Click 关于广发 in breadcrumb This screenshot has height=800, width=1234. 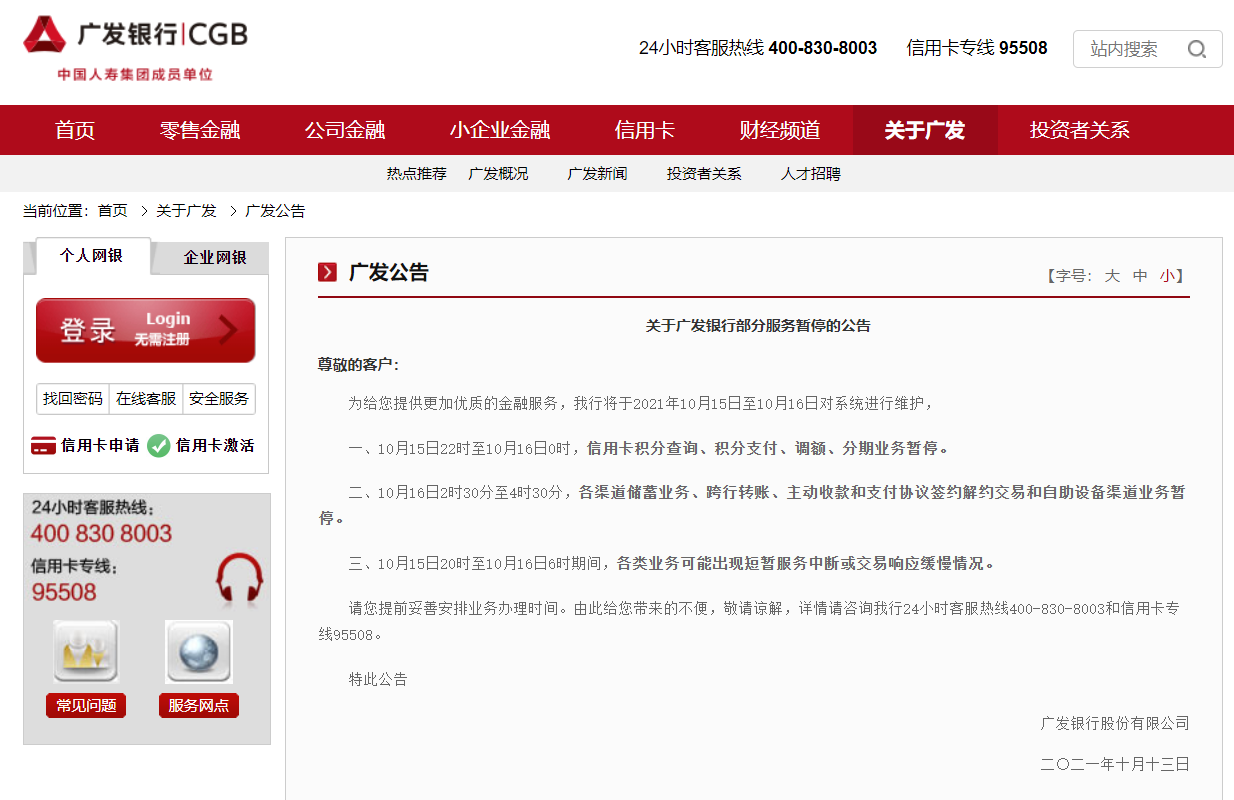click(186, 211)
